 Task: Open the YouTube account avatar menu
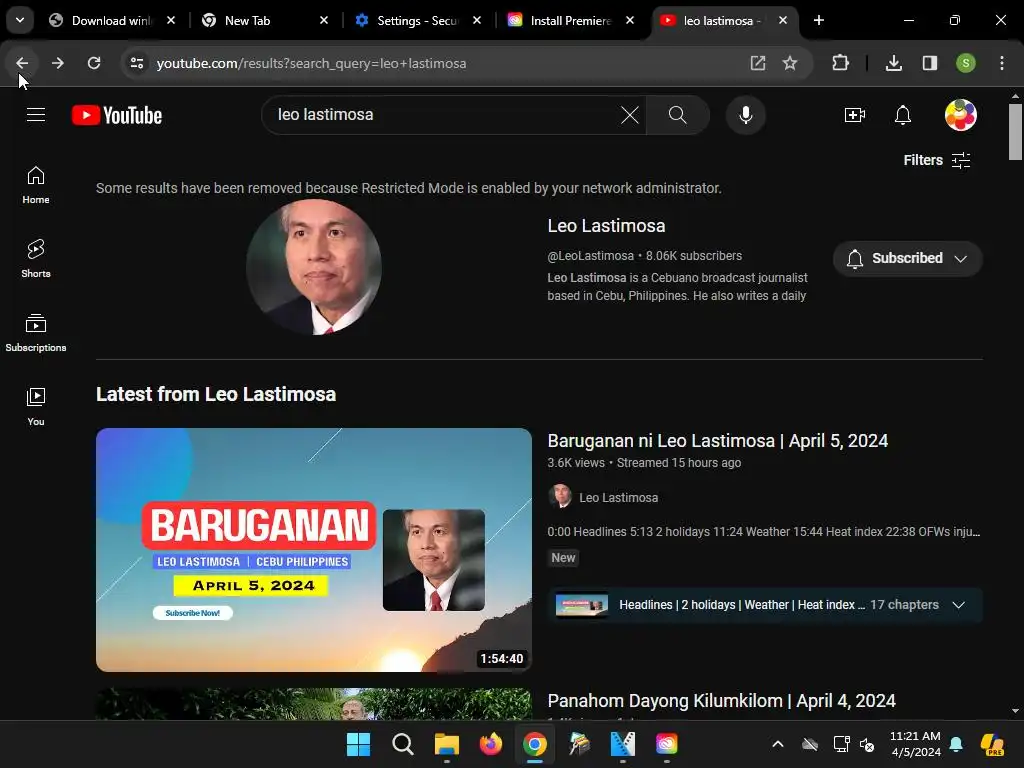tap(960, 115)
